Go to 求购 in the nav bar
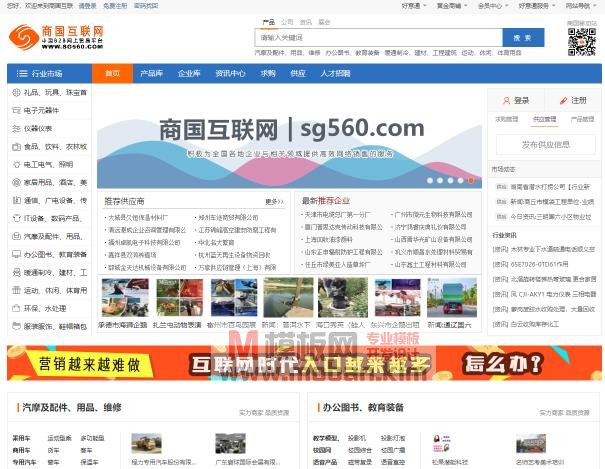Image resolution: width=605 pixels, height=469 pixels. point(268,73)
